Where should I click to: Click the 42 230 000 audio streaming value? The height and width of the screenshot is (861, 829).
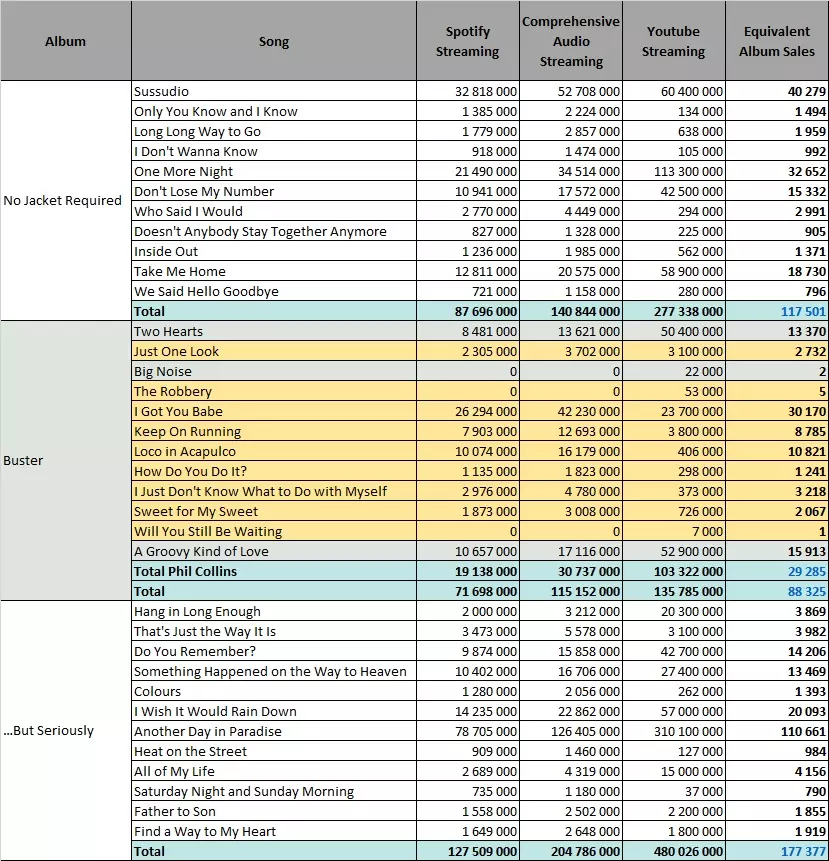(571, 411)
